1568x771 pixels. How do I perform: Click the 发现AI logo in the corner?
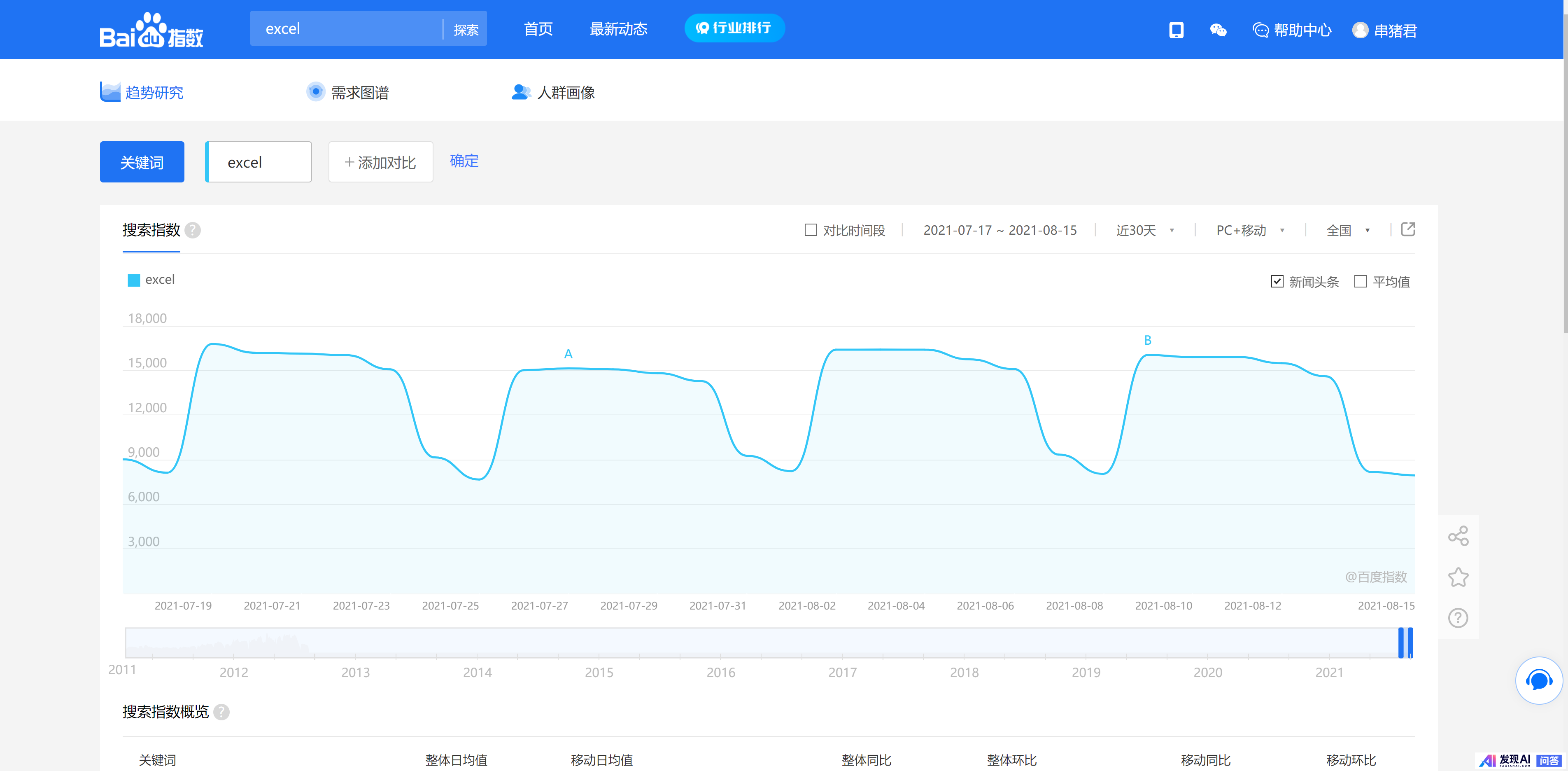1505,760
